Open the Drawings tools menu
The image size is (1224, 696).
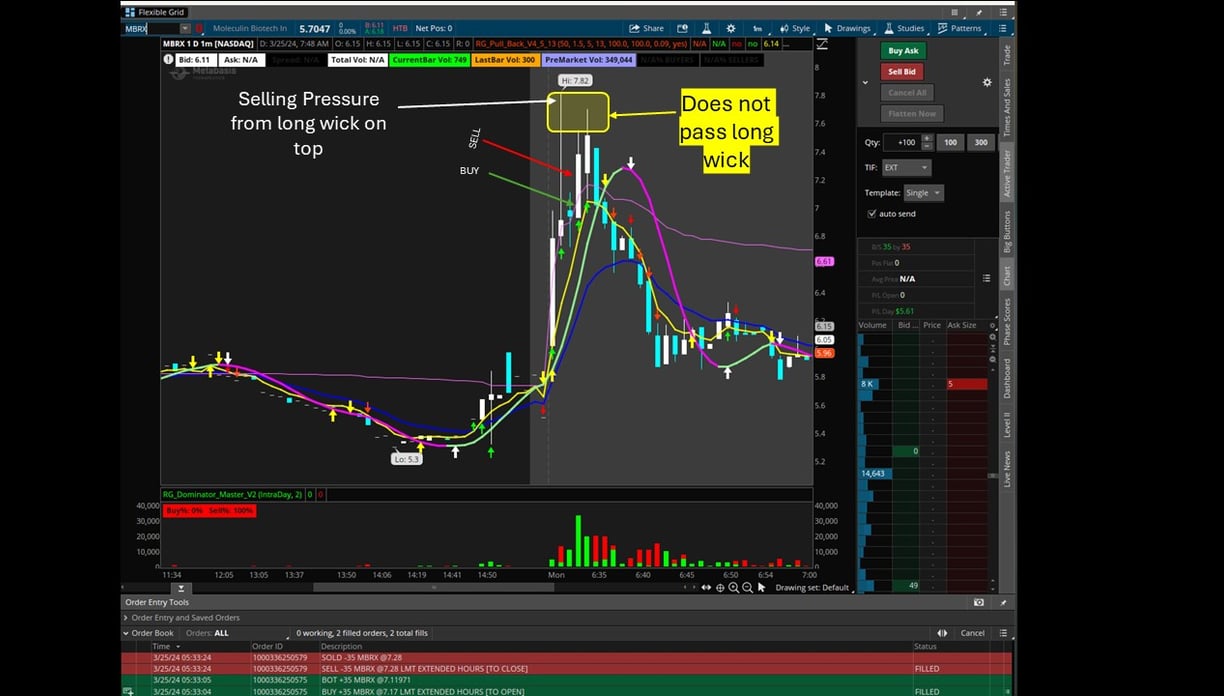point(847,28)
